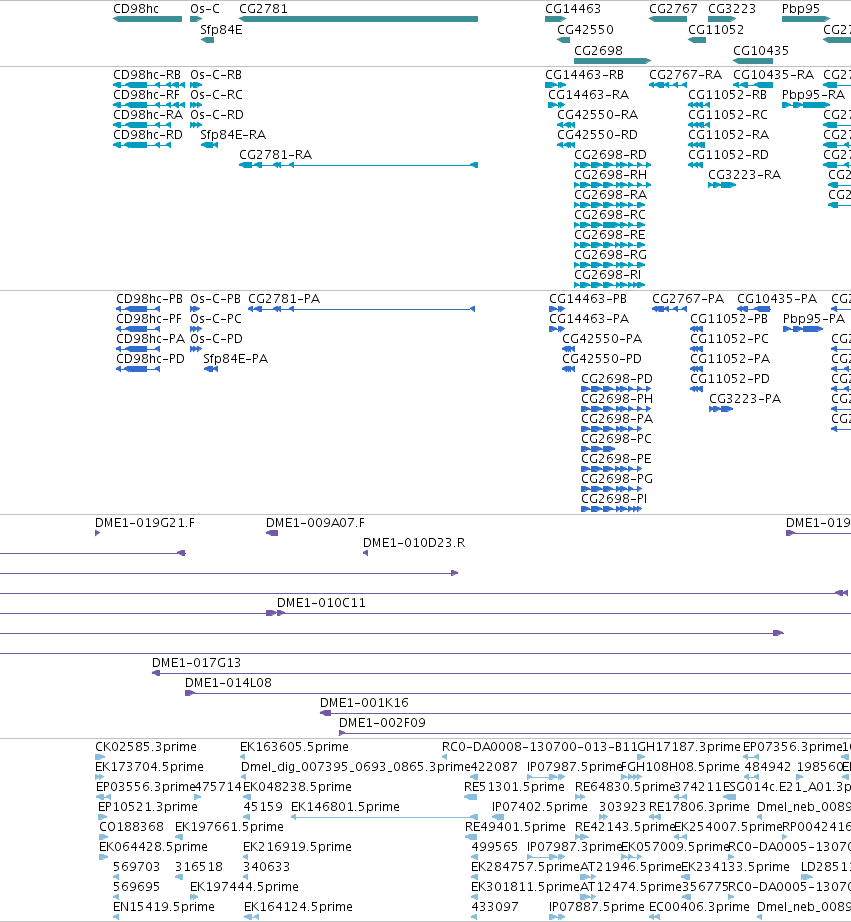Open transcript CG2698-RH
This screenshot has width=851, height=922.
point(612,185)
